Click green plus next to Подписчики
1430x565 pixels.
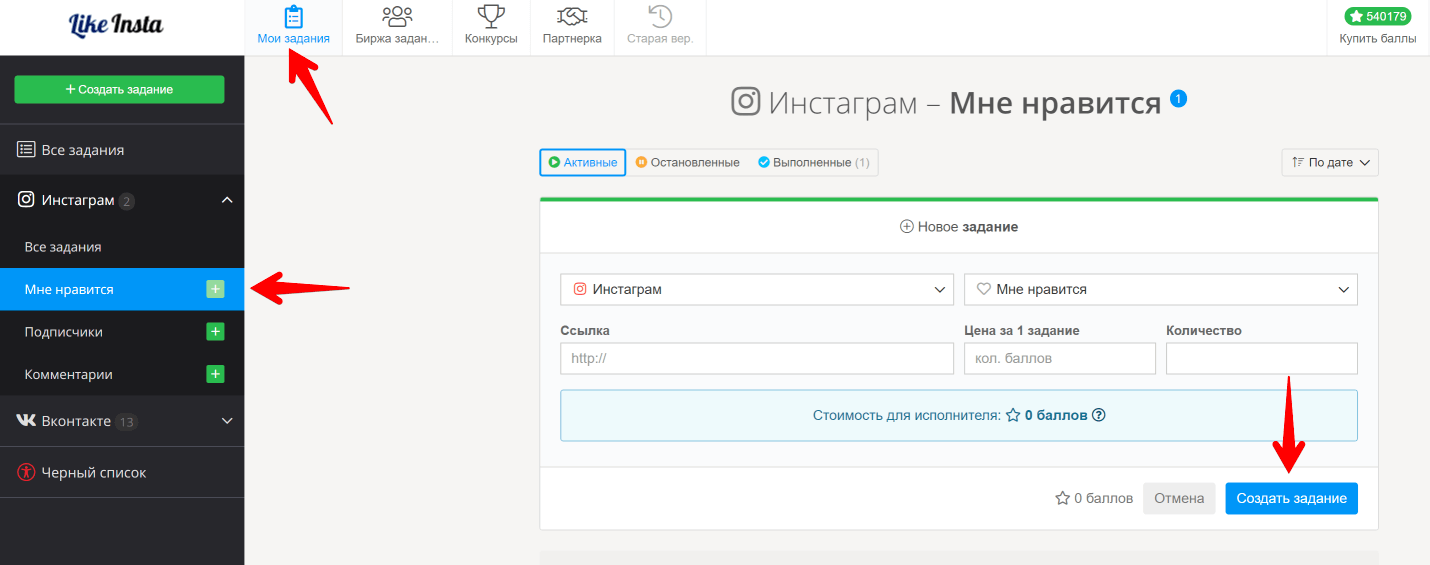[x=215, y=331]
